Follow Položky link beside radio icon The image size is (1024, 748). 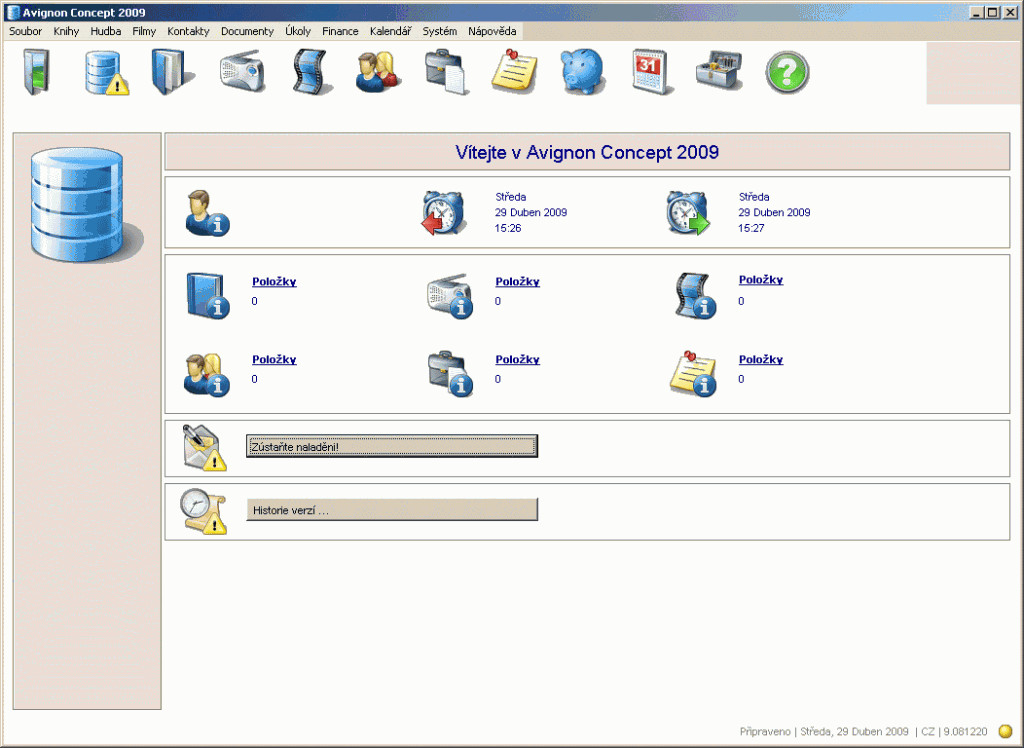point(517,282)
